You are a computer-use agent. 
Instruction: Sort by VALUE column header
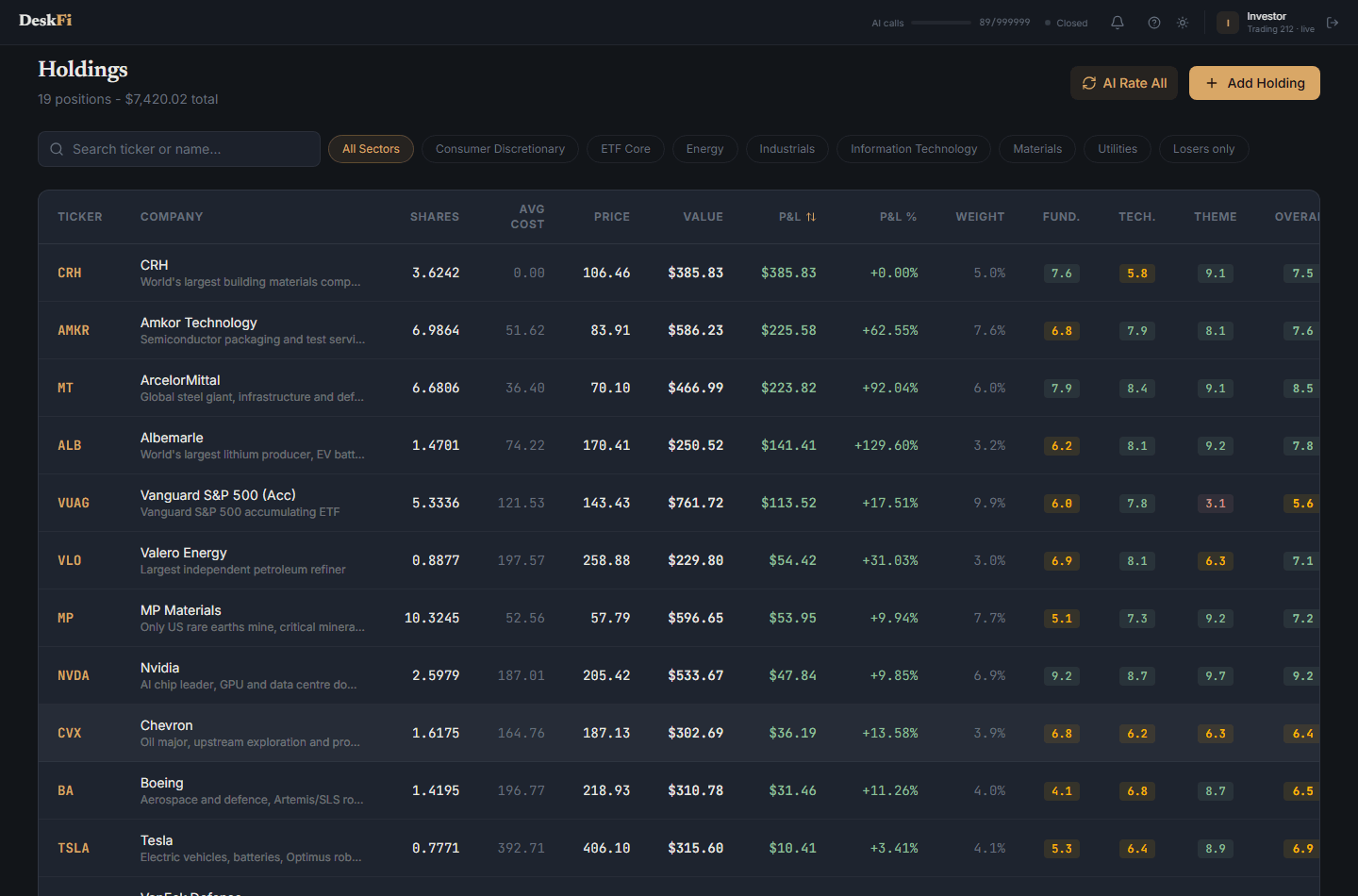tap(704, 217)
